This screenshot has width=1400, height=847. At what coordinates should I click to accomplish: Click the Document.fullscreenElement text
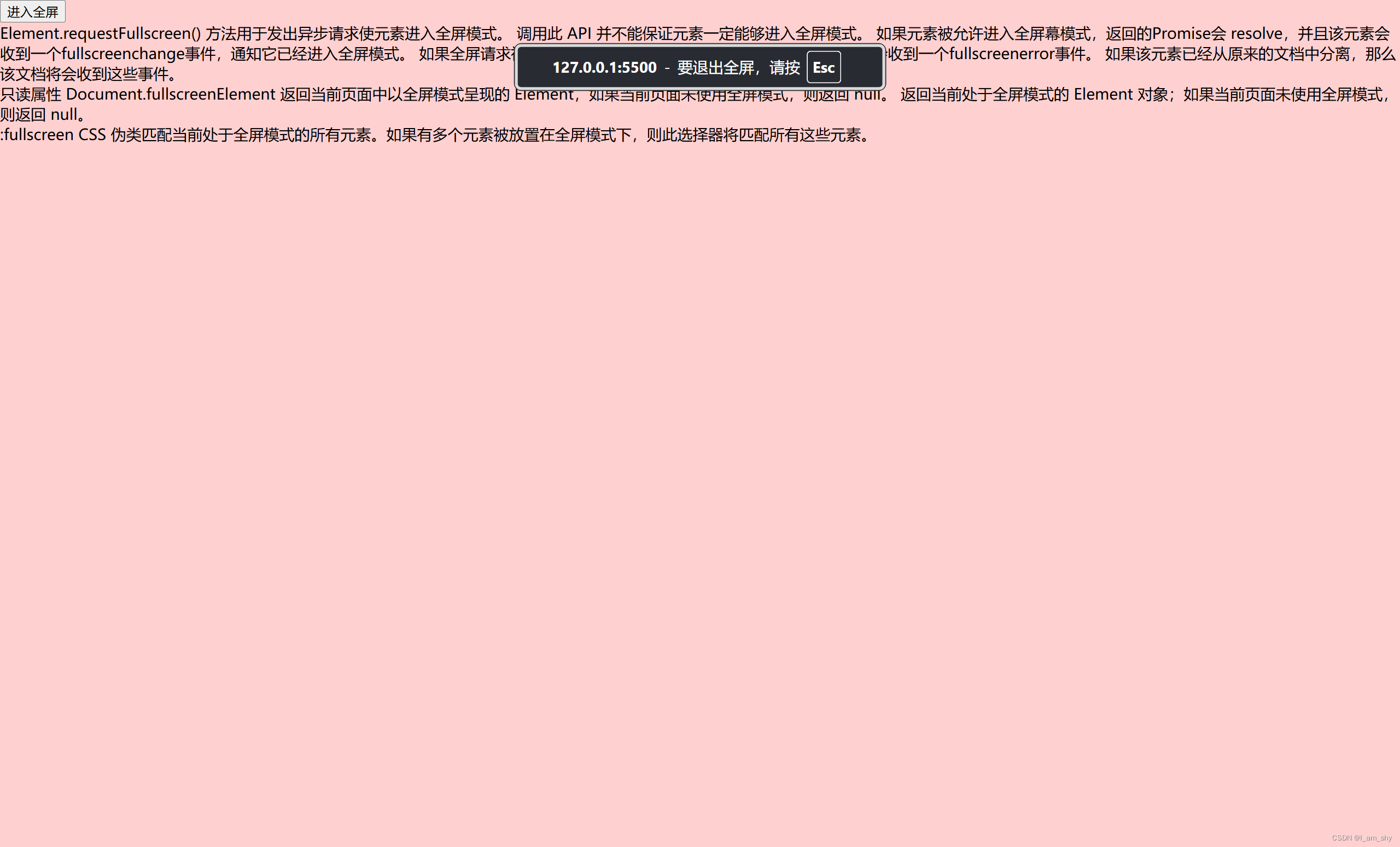[171, 94]
